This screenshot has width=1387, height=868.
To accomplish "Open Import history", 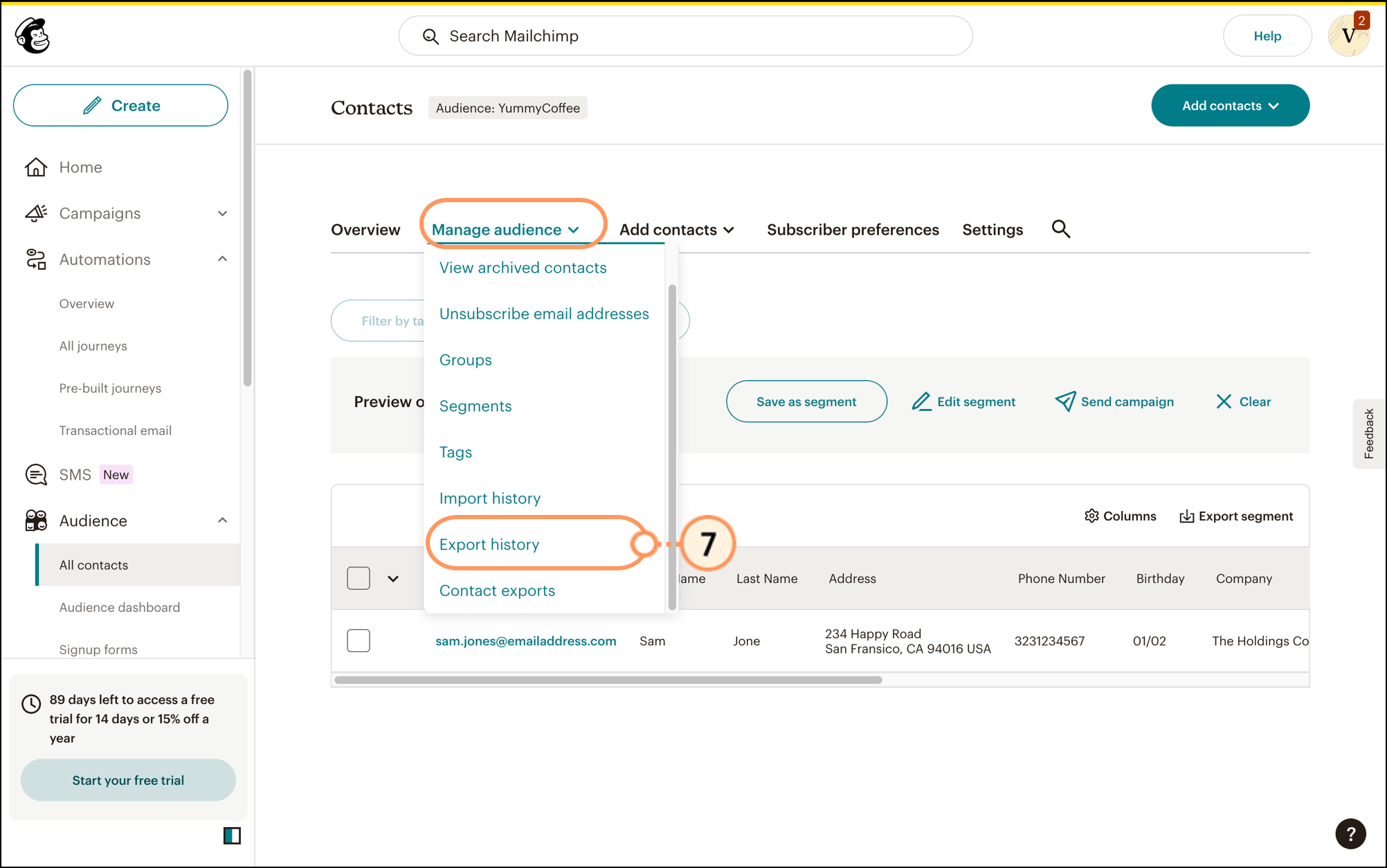I will point(490,498).
